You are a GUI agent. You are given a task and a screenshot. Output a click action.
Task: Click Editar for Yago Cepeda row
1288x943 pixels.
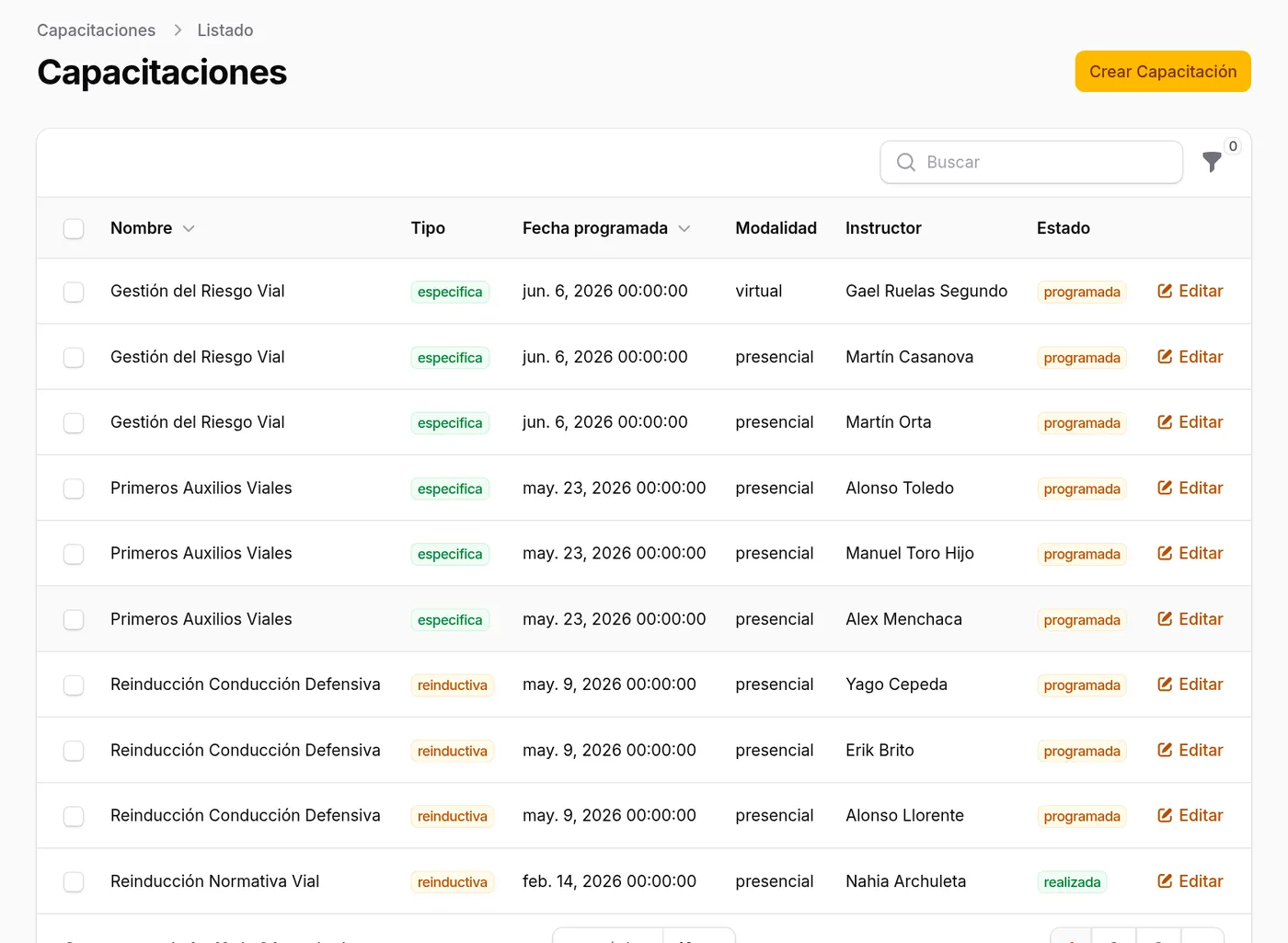click(1190, 684)
